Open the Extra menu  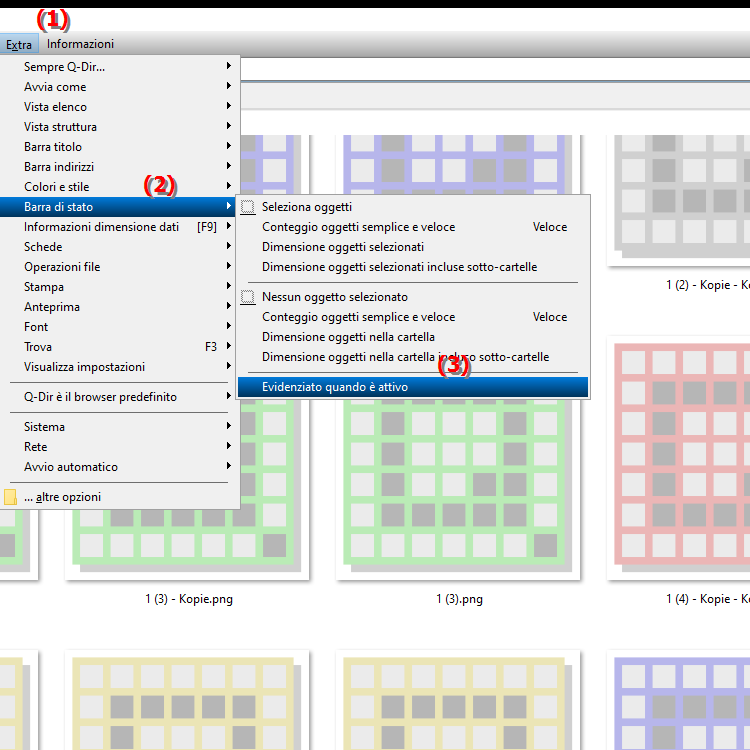(19, 44)
